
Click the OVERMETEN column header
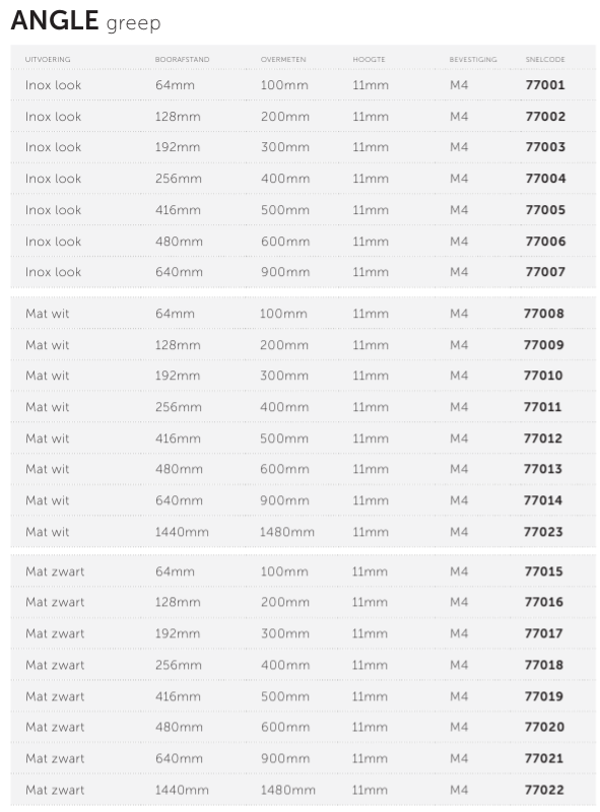(x=282, y=60)
